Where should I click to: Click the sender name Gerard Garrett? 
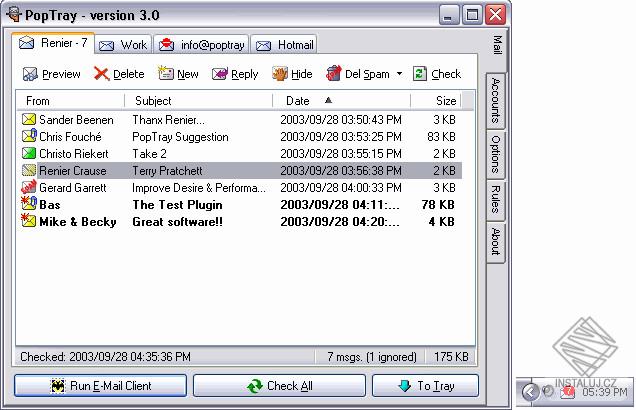coord(73,188)
